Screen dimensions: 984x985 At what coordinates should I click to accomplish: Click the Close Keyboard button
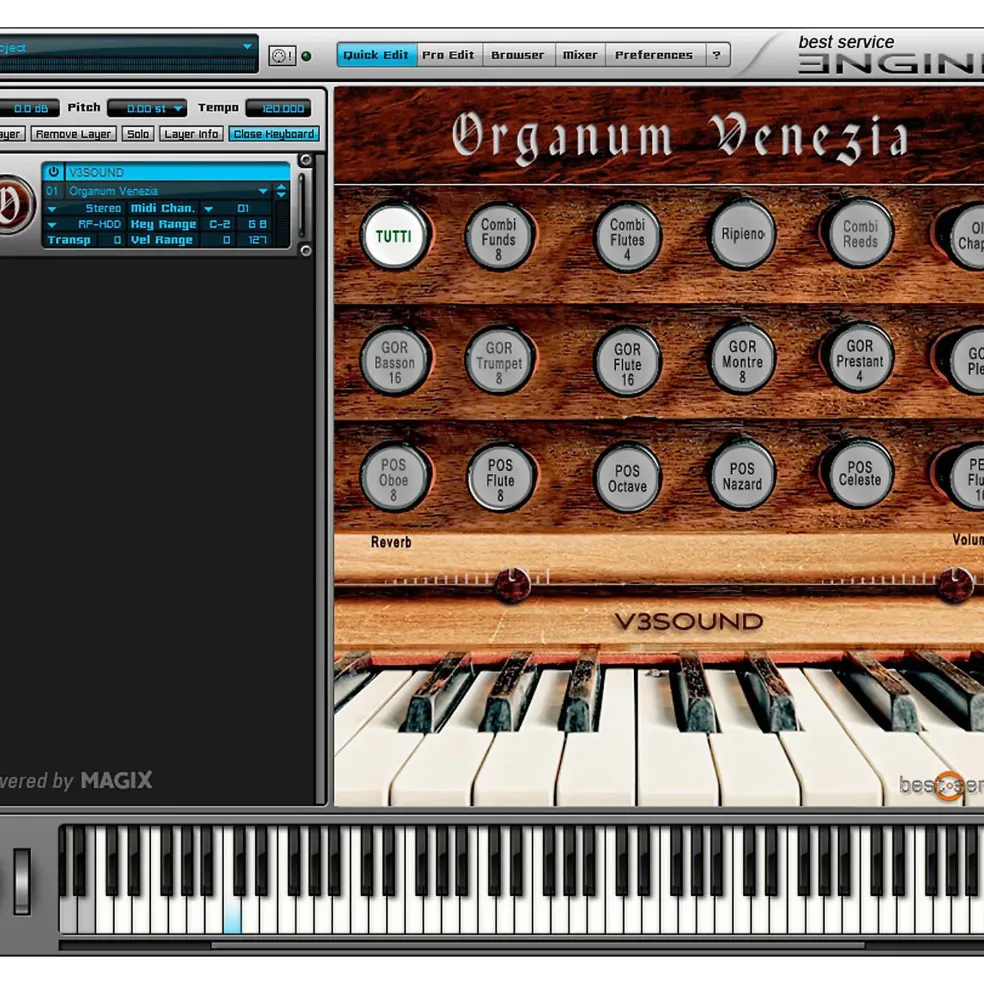click(274, 134)
